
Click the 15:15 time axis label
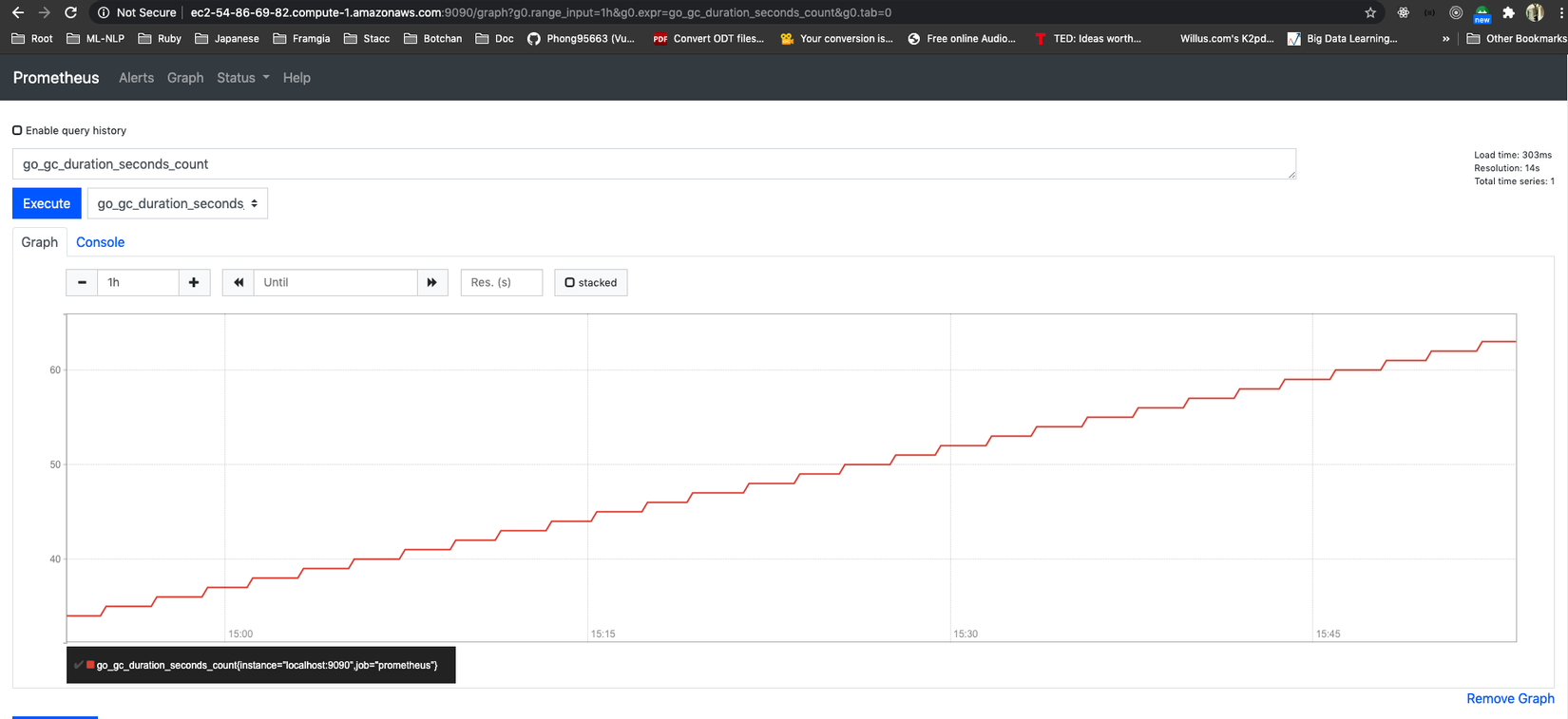[x=602, y=634]
